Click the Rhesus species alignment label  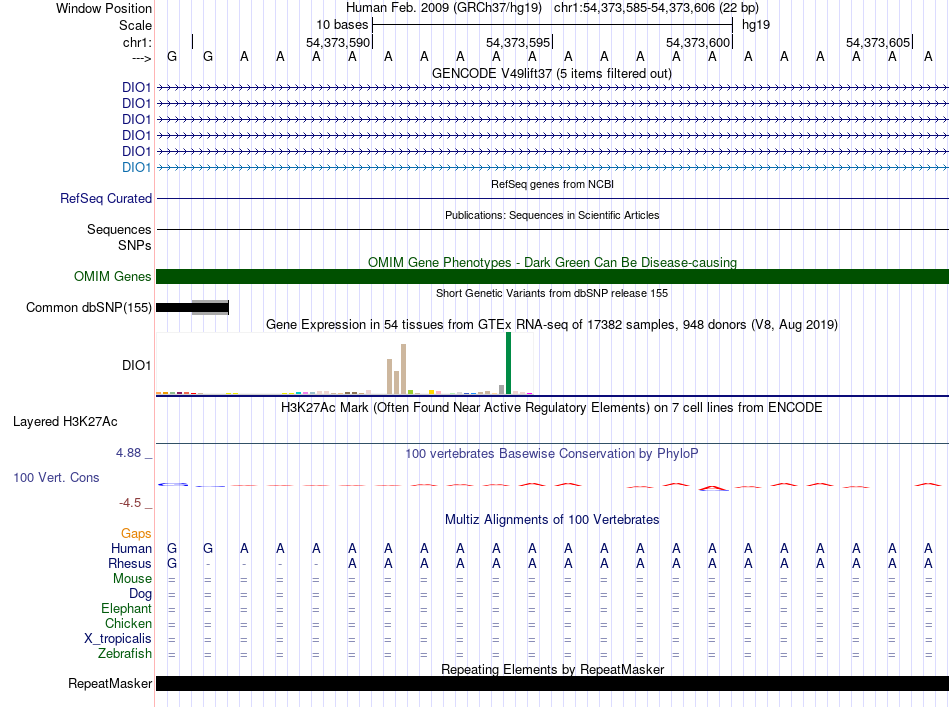[130, 564]
